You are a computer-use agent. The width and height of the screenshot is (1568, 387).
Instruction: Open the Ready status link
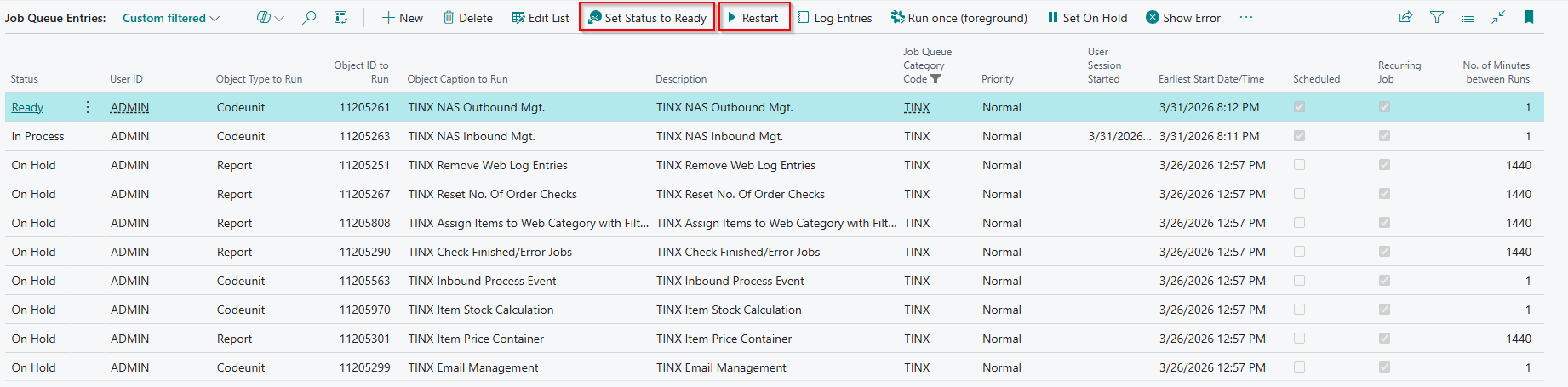[27, 107]
